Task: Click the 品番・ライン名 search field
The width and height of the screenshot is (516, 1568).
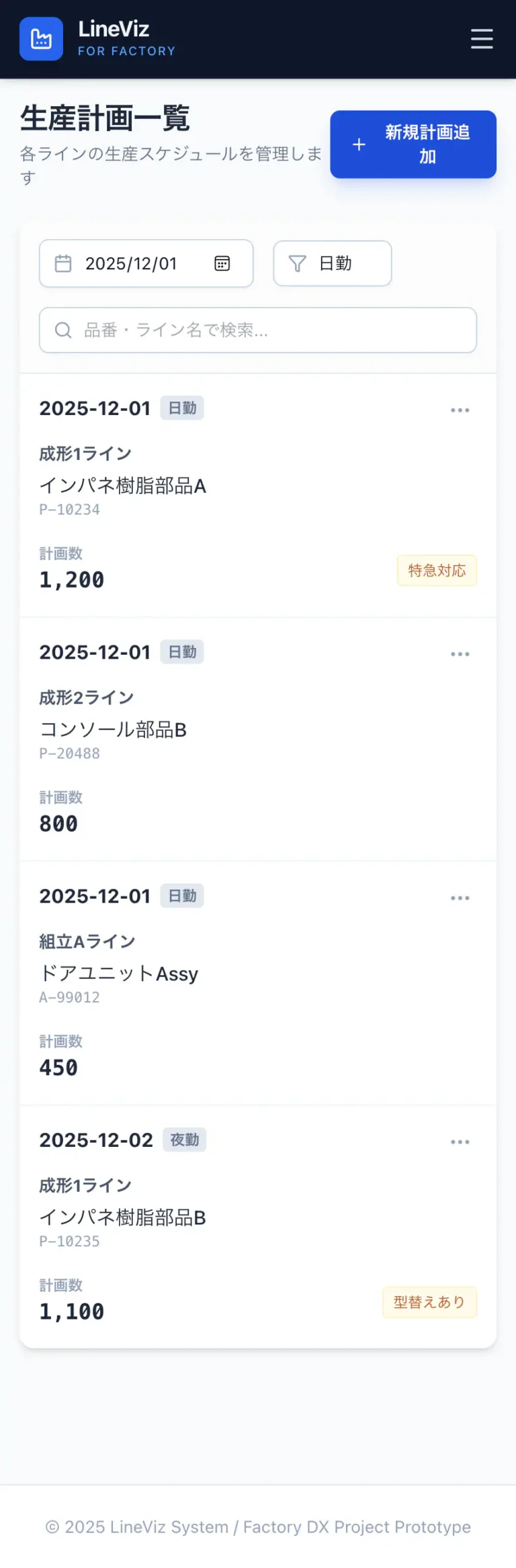Action: pos(269,330)
